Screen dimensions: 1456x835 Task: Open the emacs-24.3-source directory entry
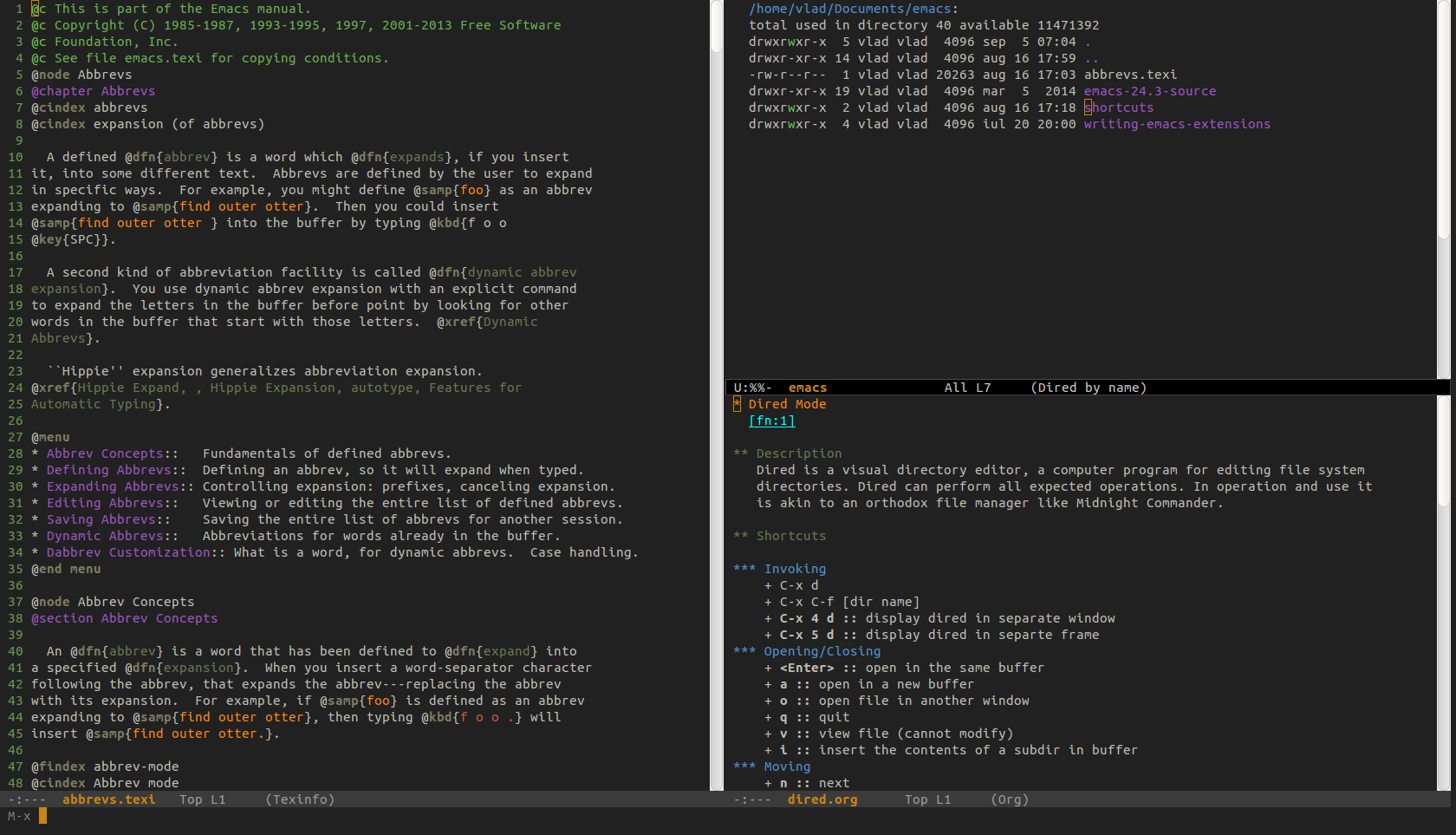coord(1150,91)
